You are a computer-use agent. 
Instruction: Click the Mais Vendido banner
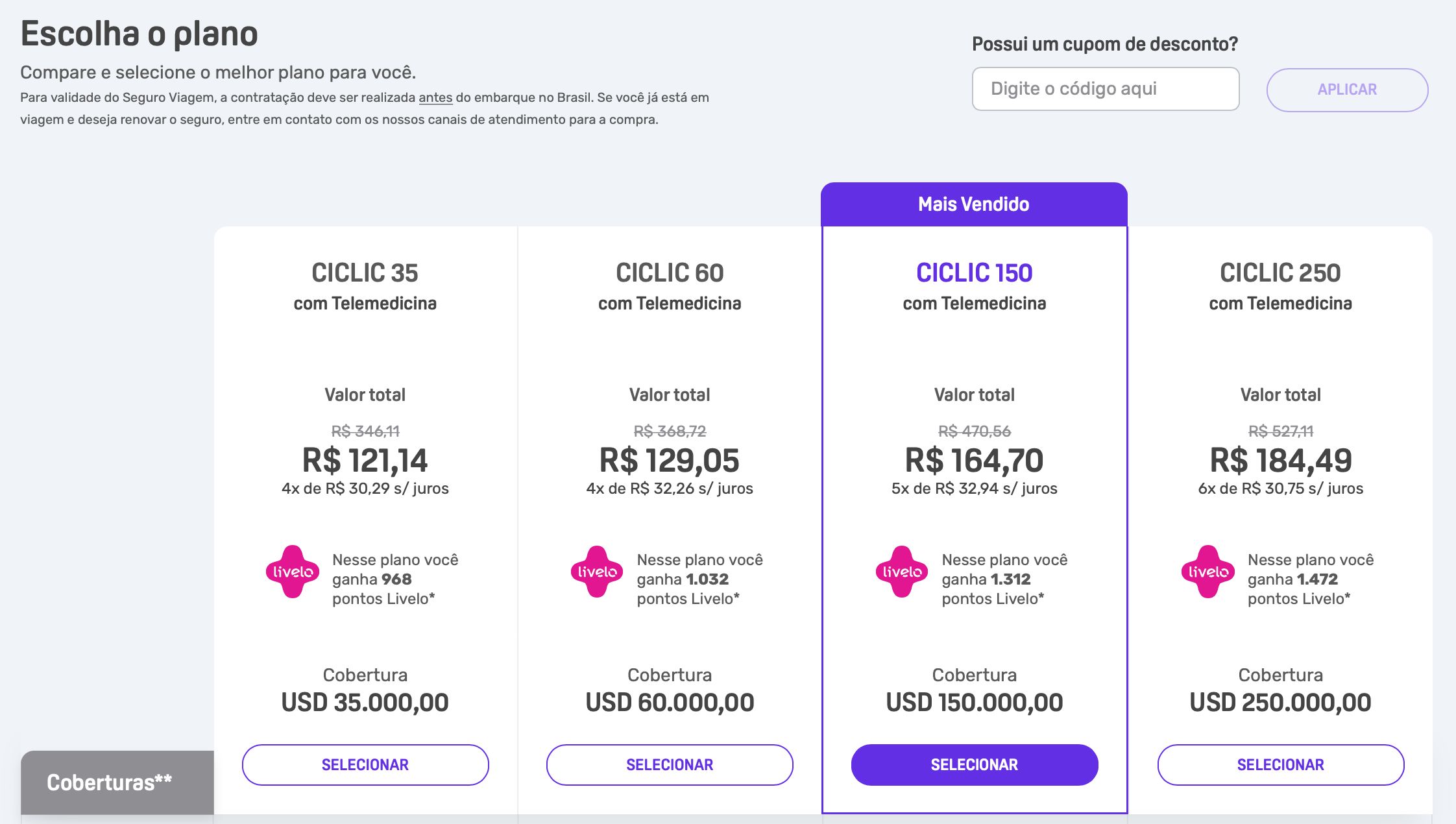tap(974, 204)
